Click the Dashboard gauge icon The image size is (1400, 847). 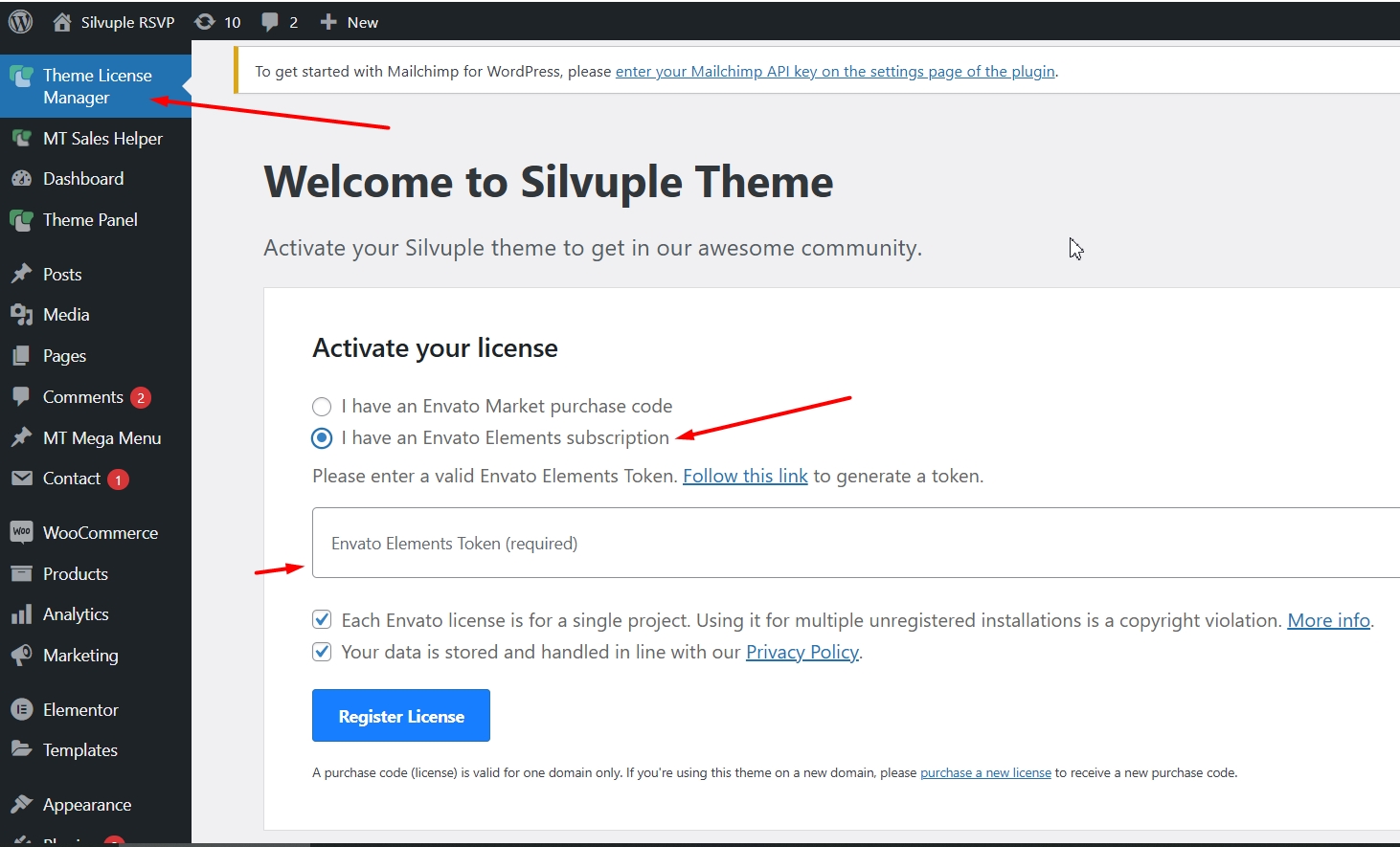pyautogui.click(x=21, y=179)
